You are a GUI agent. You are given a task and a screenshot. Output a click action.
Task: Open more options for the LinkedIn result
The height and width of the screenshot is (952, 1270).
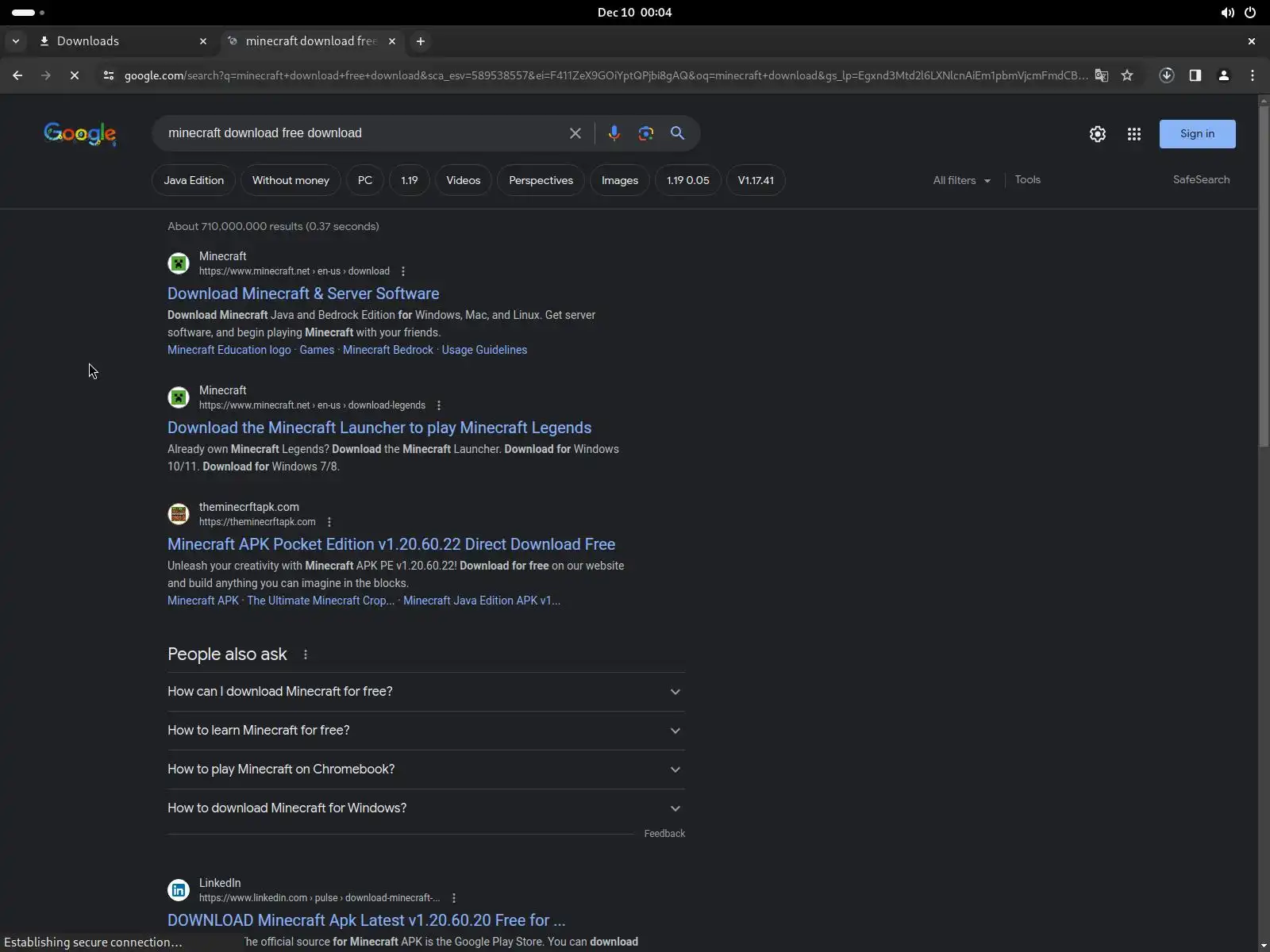tap(454, 898)
